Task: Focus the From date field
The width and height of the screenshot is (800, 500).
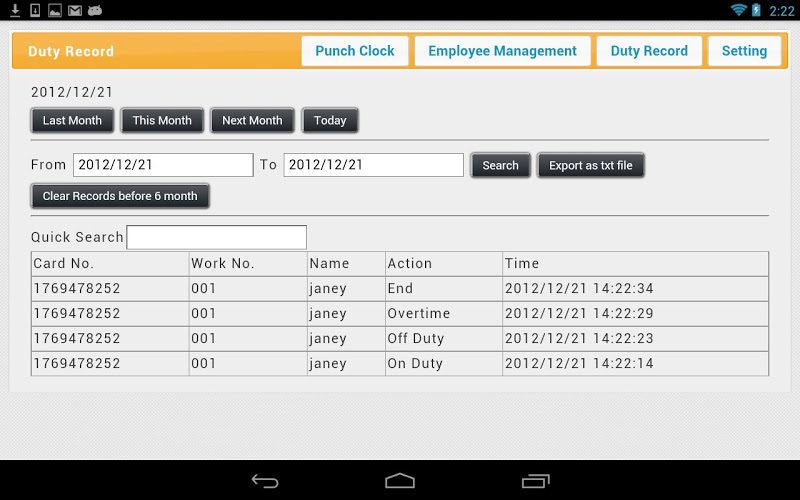Action: pyautogui.click(x=163, y=165)
